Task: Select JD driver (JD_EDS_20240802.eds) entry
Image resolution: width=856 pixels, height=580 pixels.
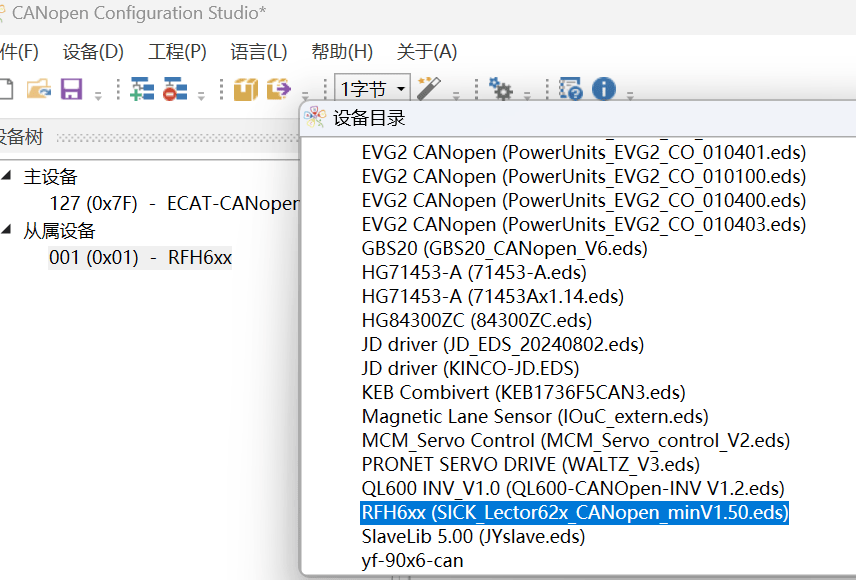Action: tap(503, 345)
